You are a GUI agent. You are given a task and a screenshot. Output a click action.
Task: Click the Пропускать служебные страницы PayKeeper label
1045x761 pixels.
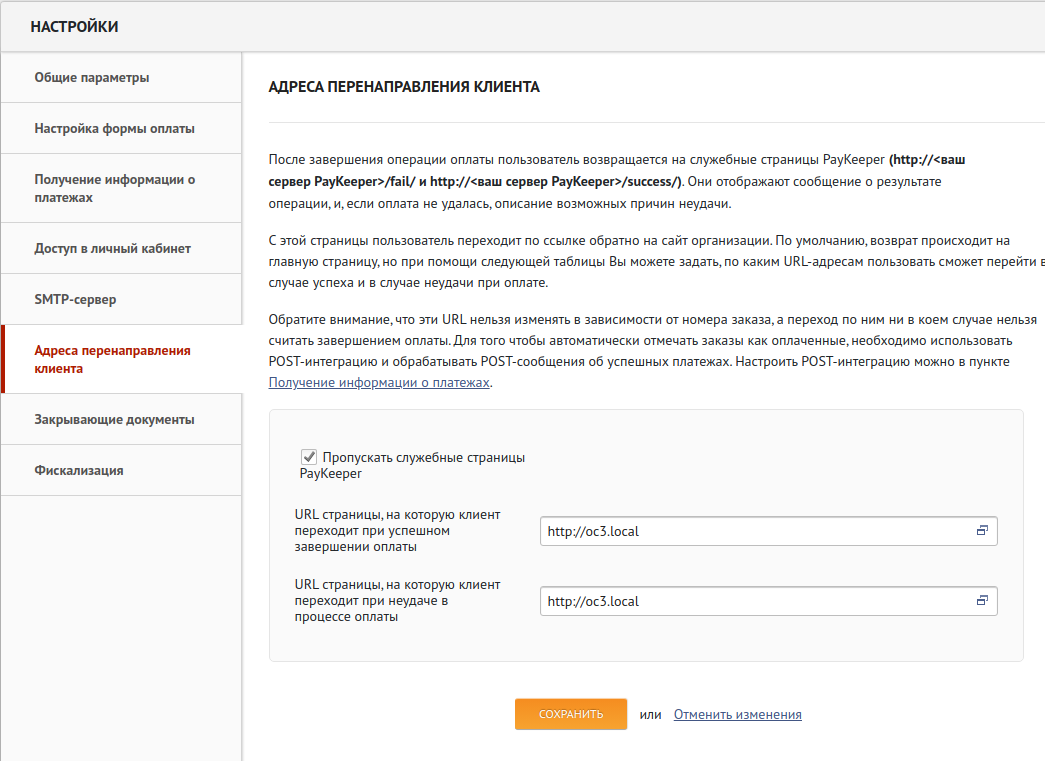point(422,458)
